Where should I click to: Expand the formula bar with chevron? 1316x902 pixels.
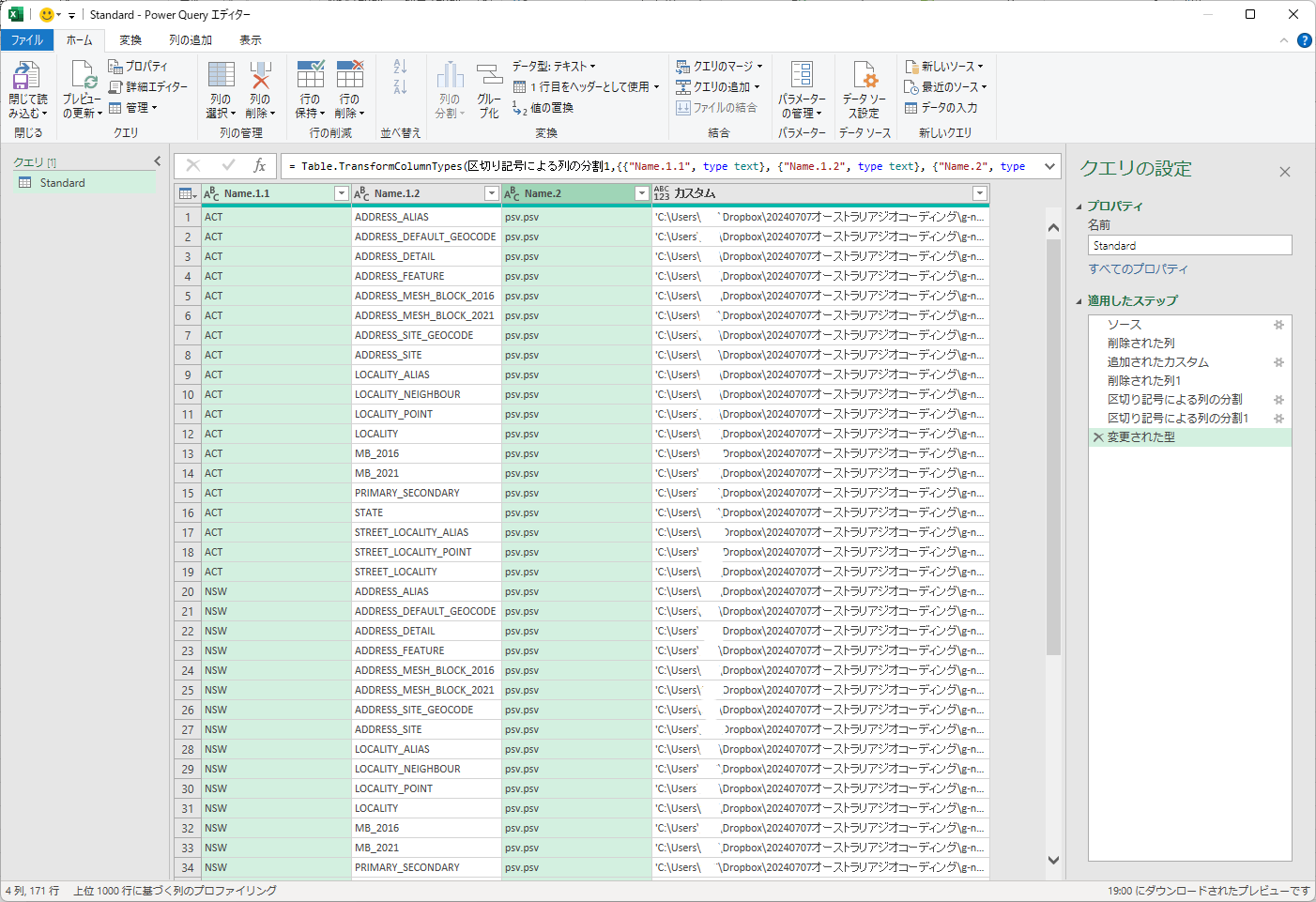click(1049, 166)
